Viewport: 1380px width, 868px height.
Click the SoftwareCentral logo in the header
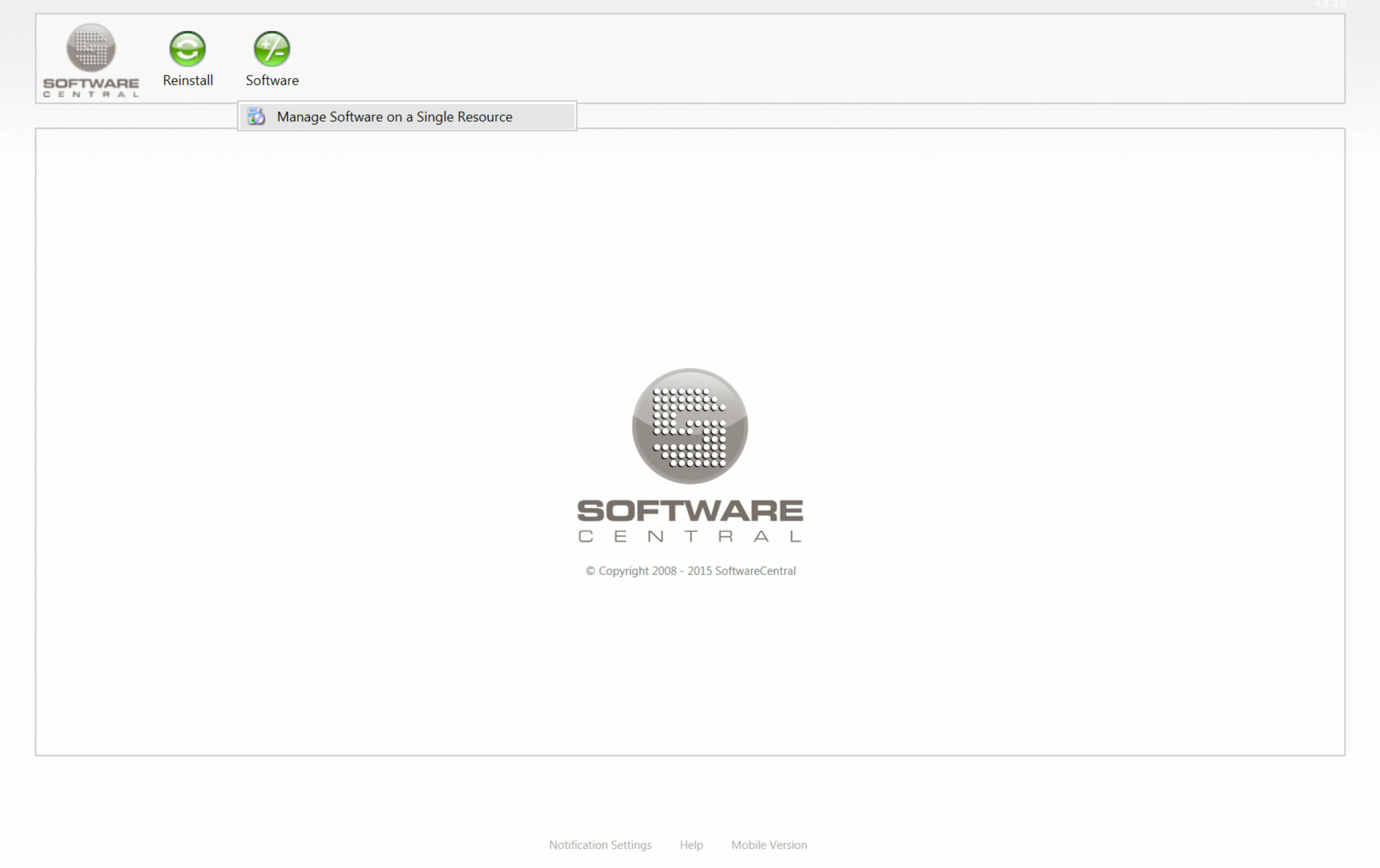point(91,60)
